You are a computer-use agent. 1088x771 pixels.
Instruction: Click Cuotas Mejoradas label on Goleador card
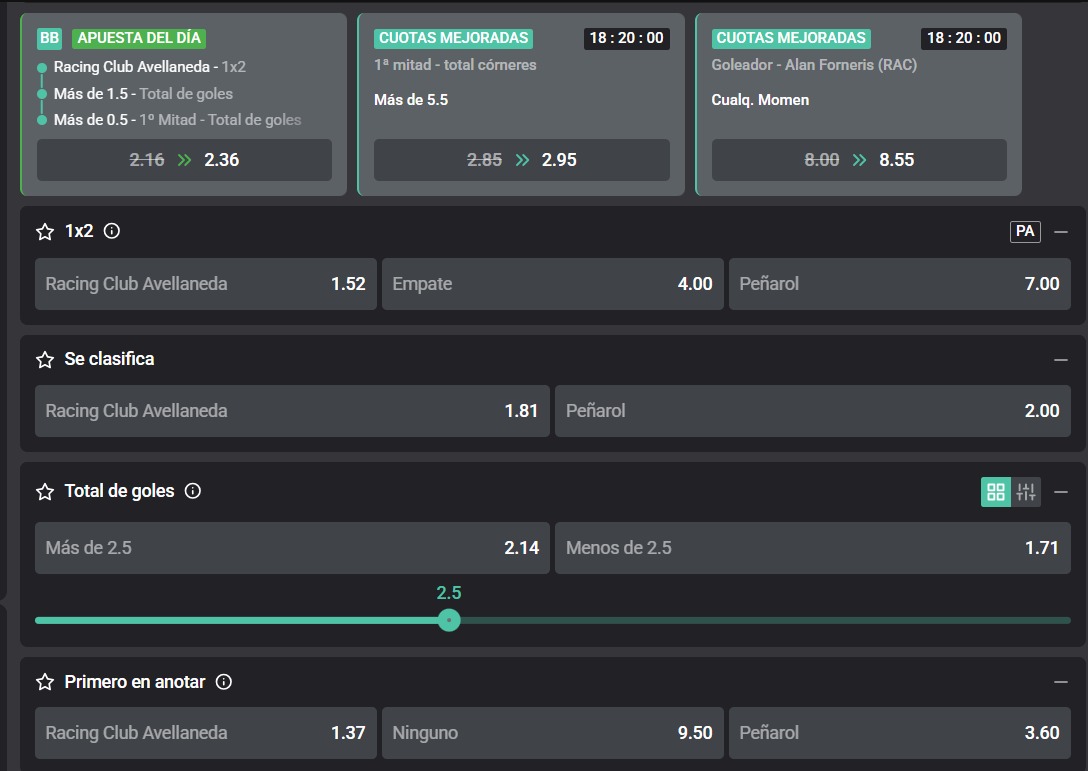click(791, 38)
